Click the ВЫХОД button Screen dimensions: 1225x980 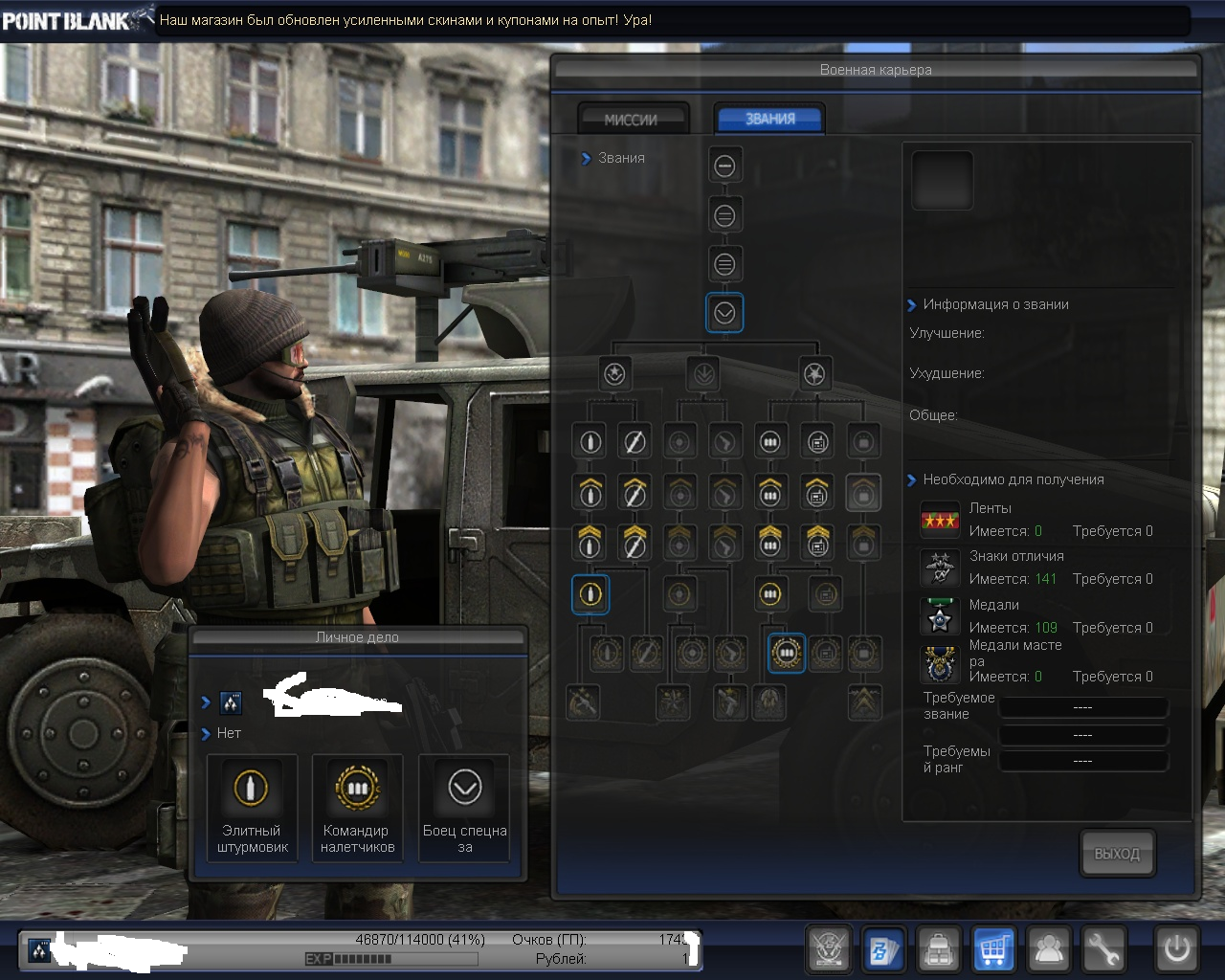pos(1117,854)
